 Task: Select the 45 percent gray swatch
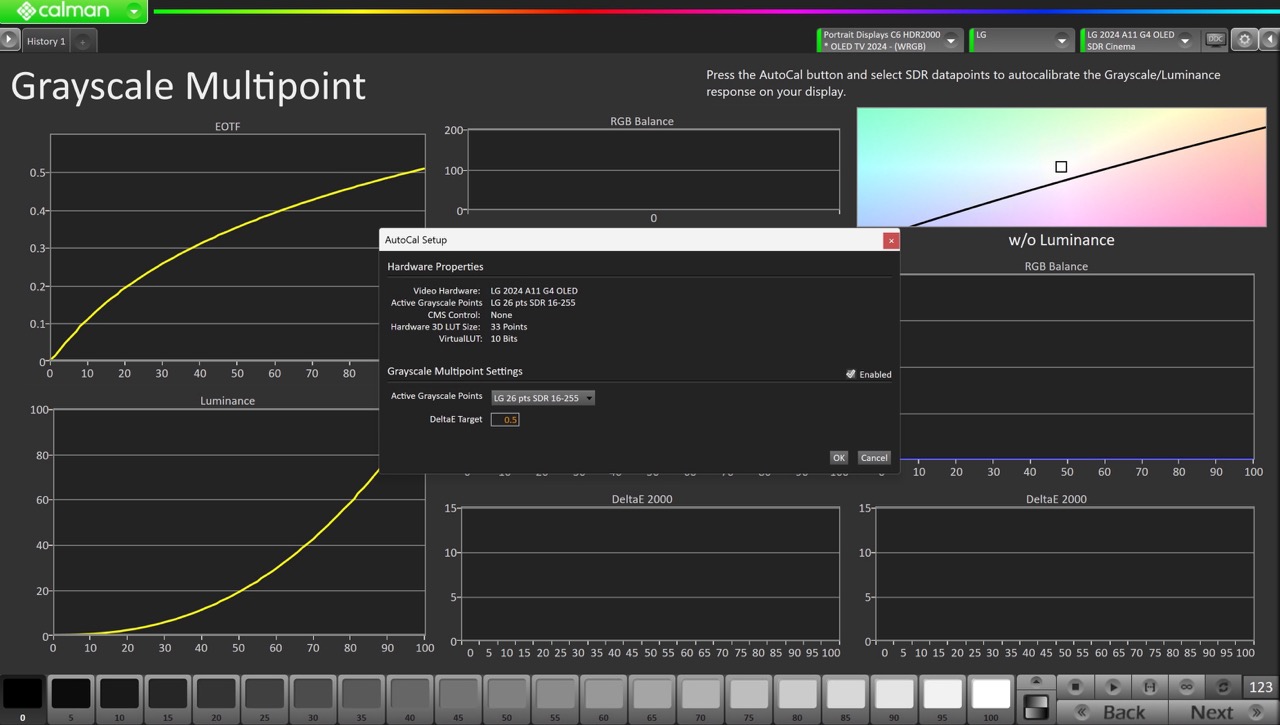click(x=458, y=697)
